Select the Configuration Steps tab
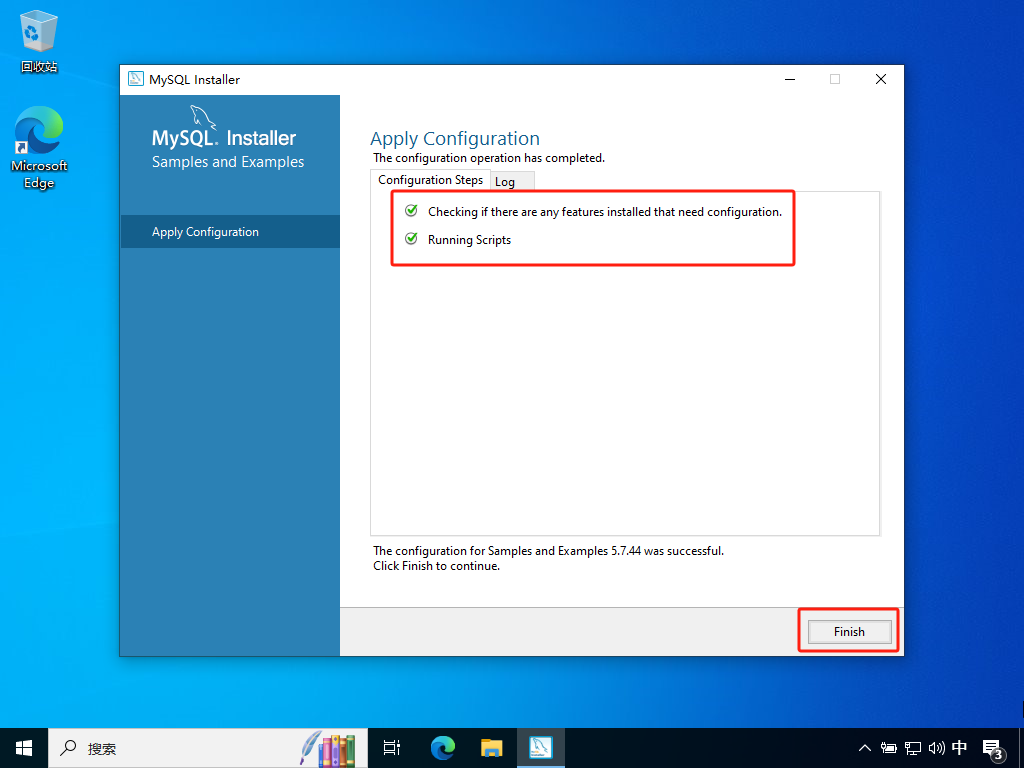 [x=430, y=180]
